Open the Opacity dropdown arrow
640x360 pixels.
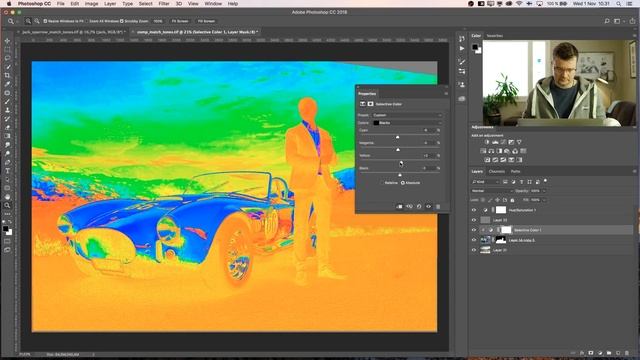[544, 191]
